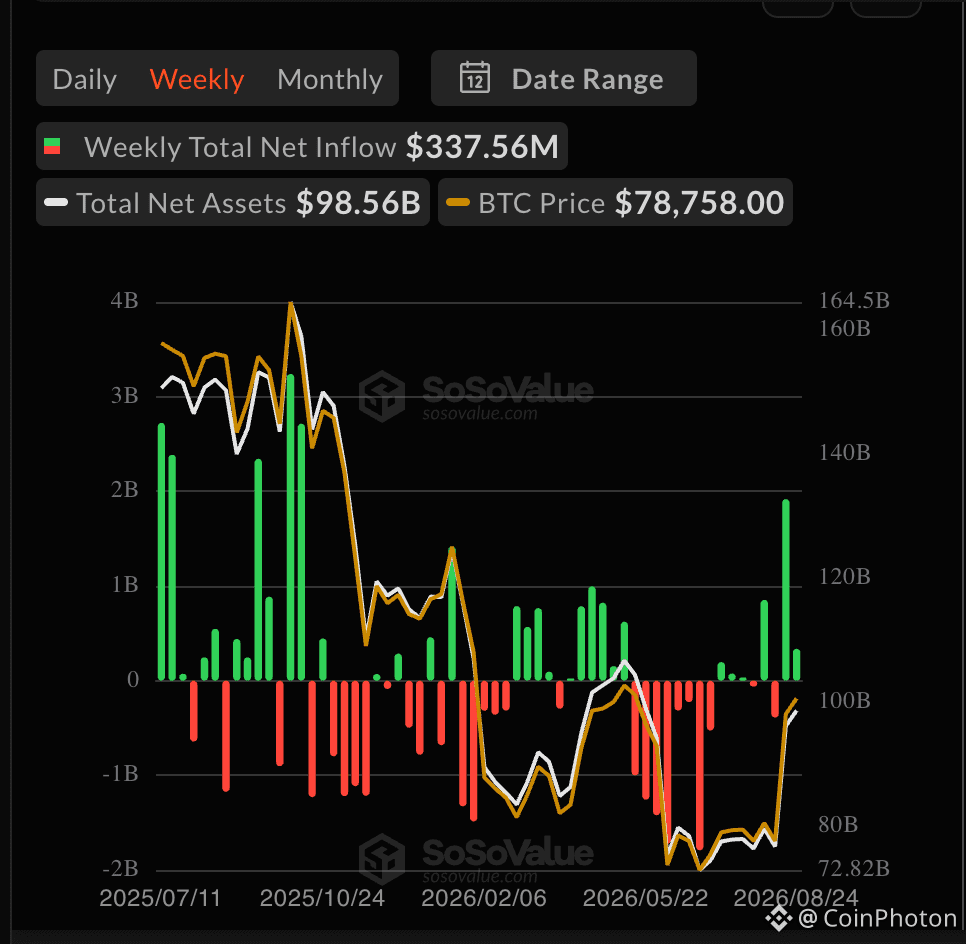The image size is (966, 944).
Task: Click the -2B left axis label
Action: pos(120,868)
